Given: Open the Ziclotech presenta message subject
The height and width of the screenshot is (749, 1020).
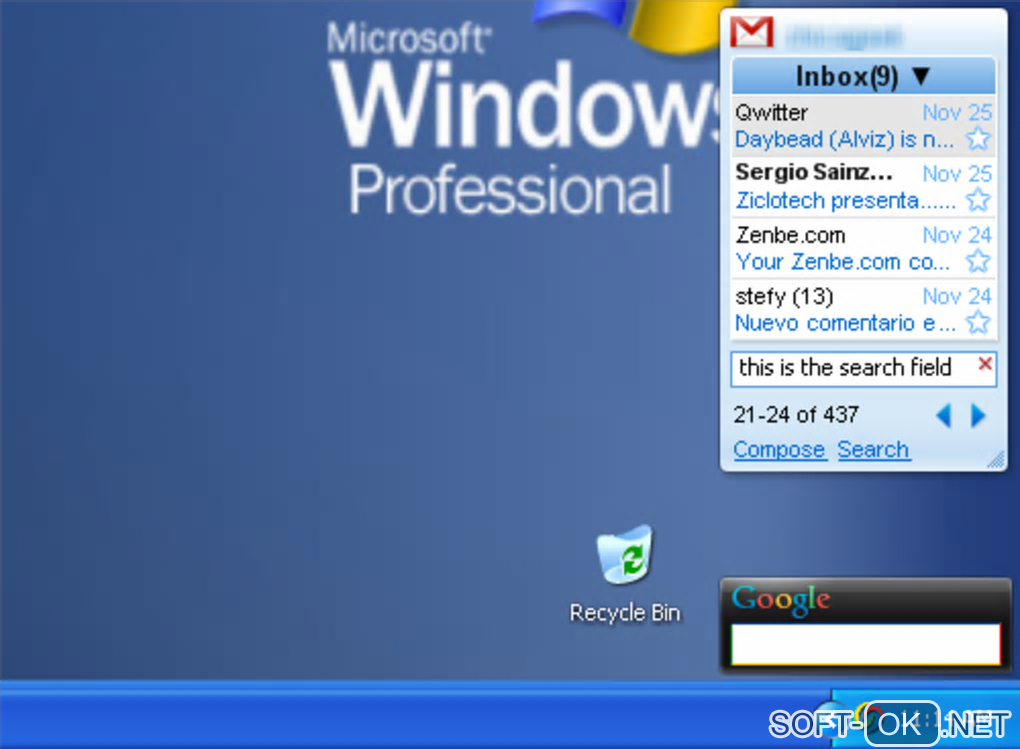Looking at the screenshot, I should 846,200.
